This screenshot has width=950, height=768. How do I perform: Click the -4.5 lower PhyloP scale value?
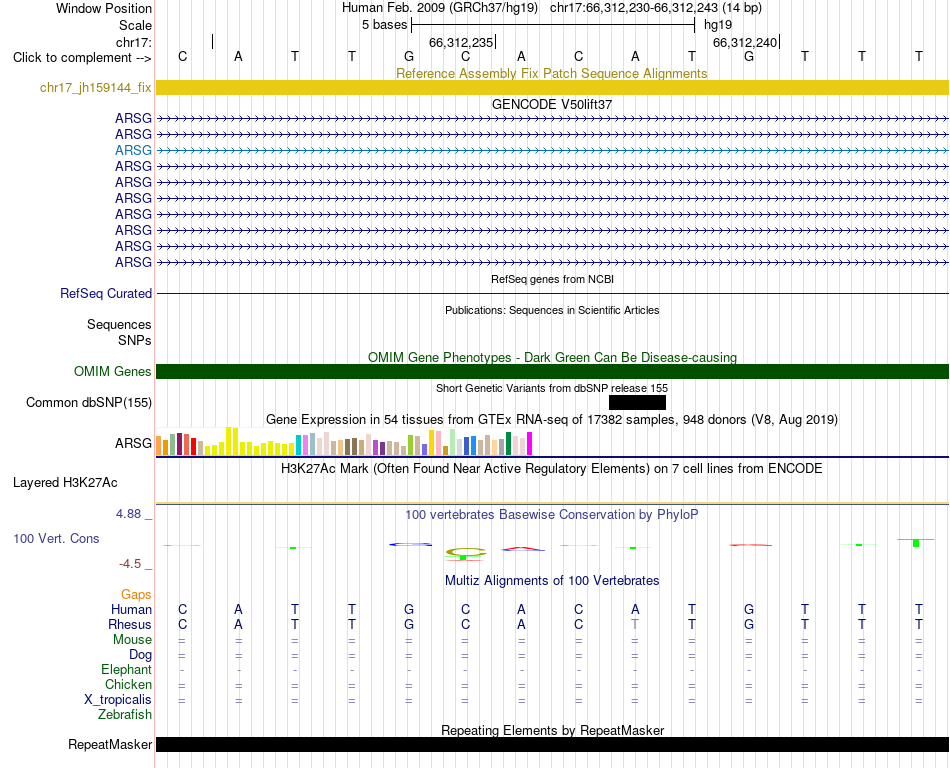130,564
